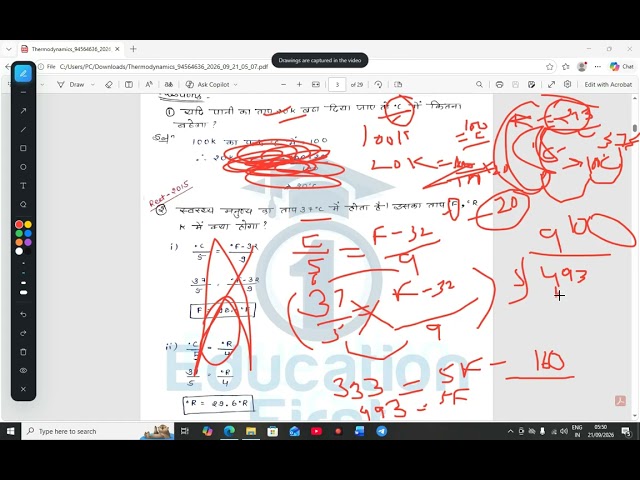Select the pen tool in the annotation panel
Viewport: 640px width, 480px height.
[x=23, y=73]
